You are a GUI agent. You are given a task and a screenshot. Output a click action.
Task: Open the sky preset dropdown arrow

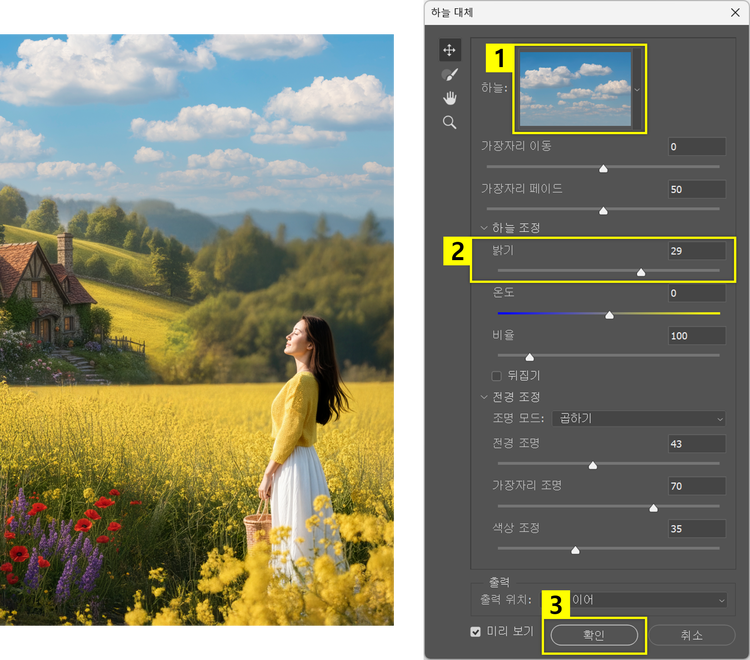pos(638,88)
